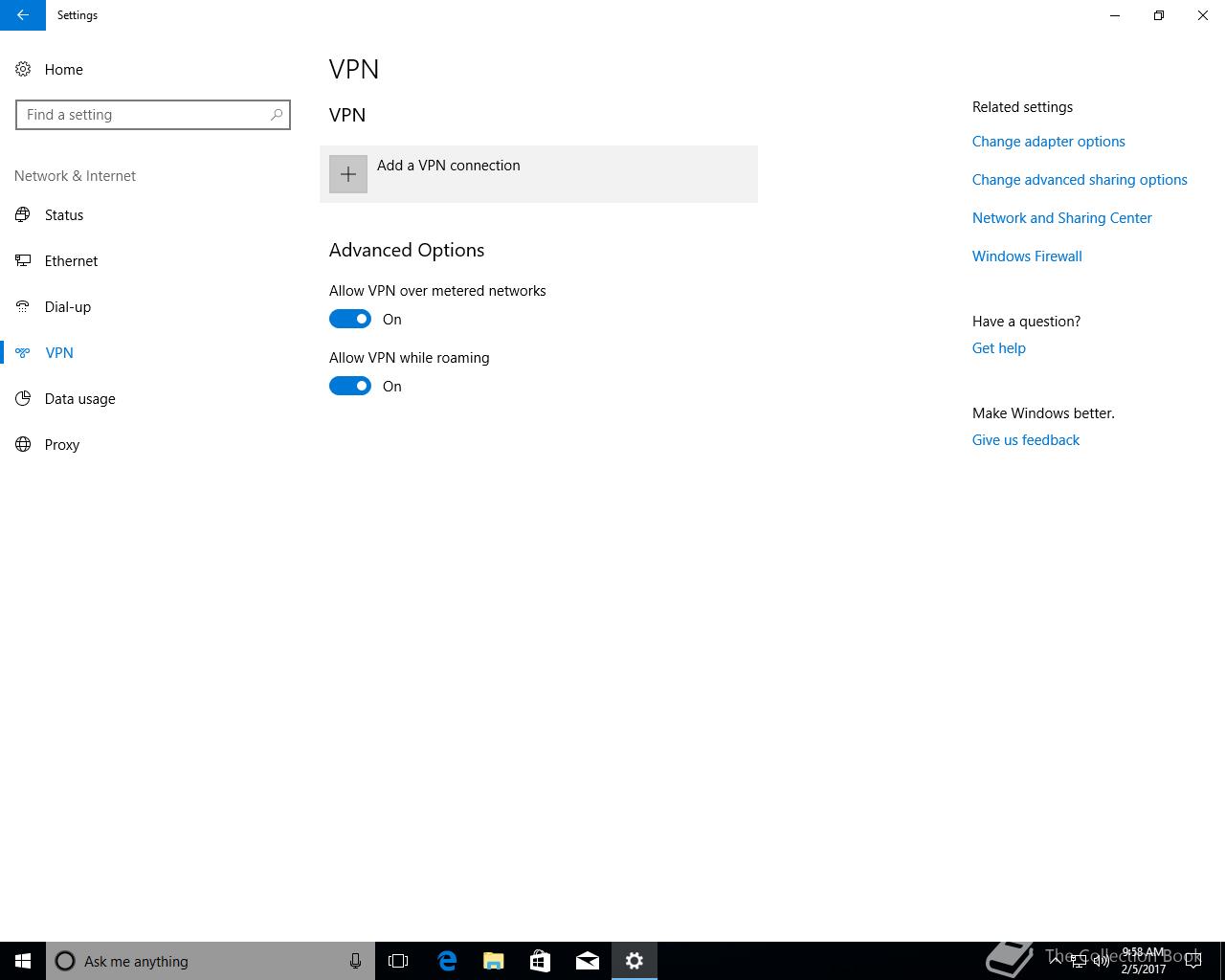Click Give us feedback link
1225x980 pixels.
pyautogui.click(x=1025, y=440)
